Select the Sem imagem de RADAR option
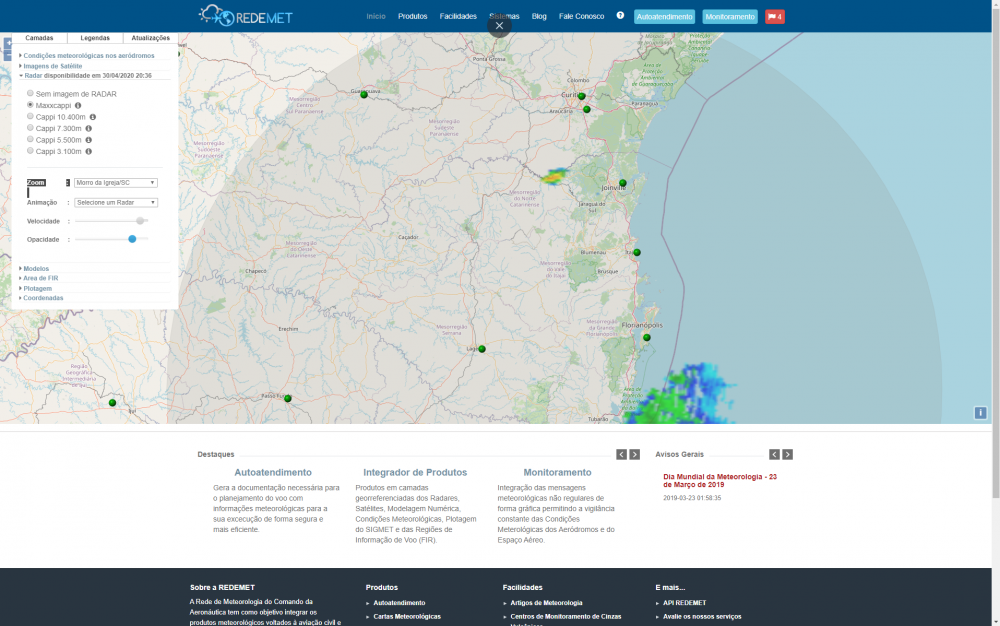1000x626 pixels. click(x=30, y=93)
